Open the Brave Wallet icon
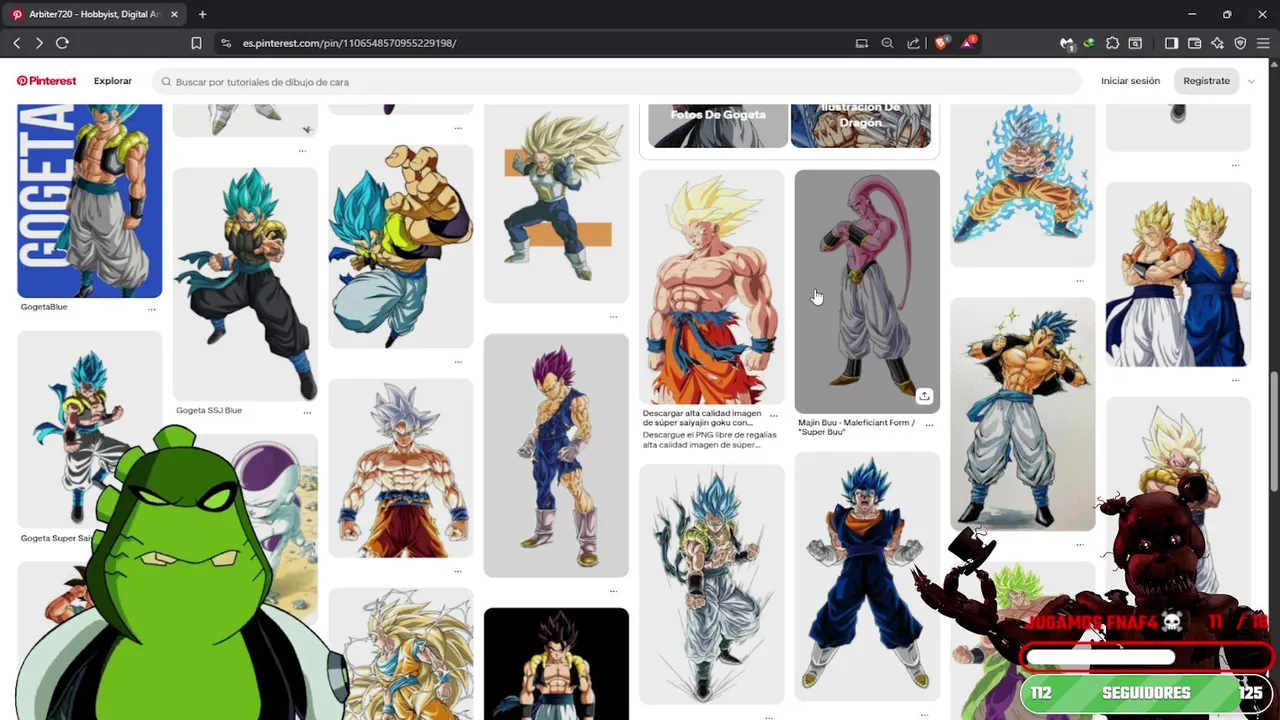Image resolution: width=1280 pixels, height=720 pixels. pos(1194,43)
